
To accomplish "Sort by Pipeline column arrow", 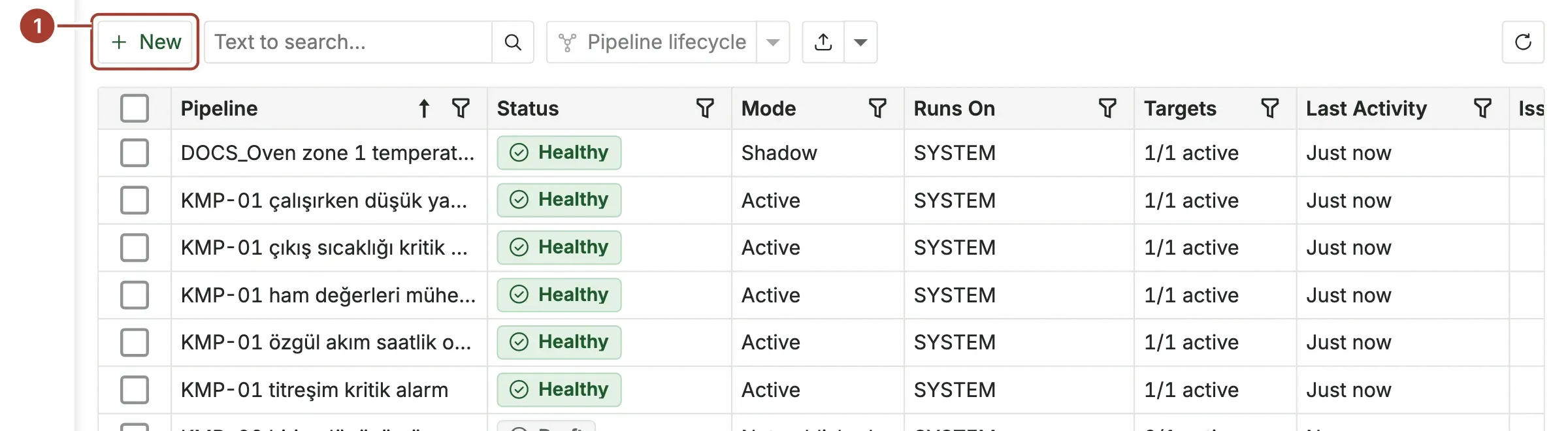I will pyautogui.click(x=424, y=108).
